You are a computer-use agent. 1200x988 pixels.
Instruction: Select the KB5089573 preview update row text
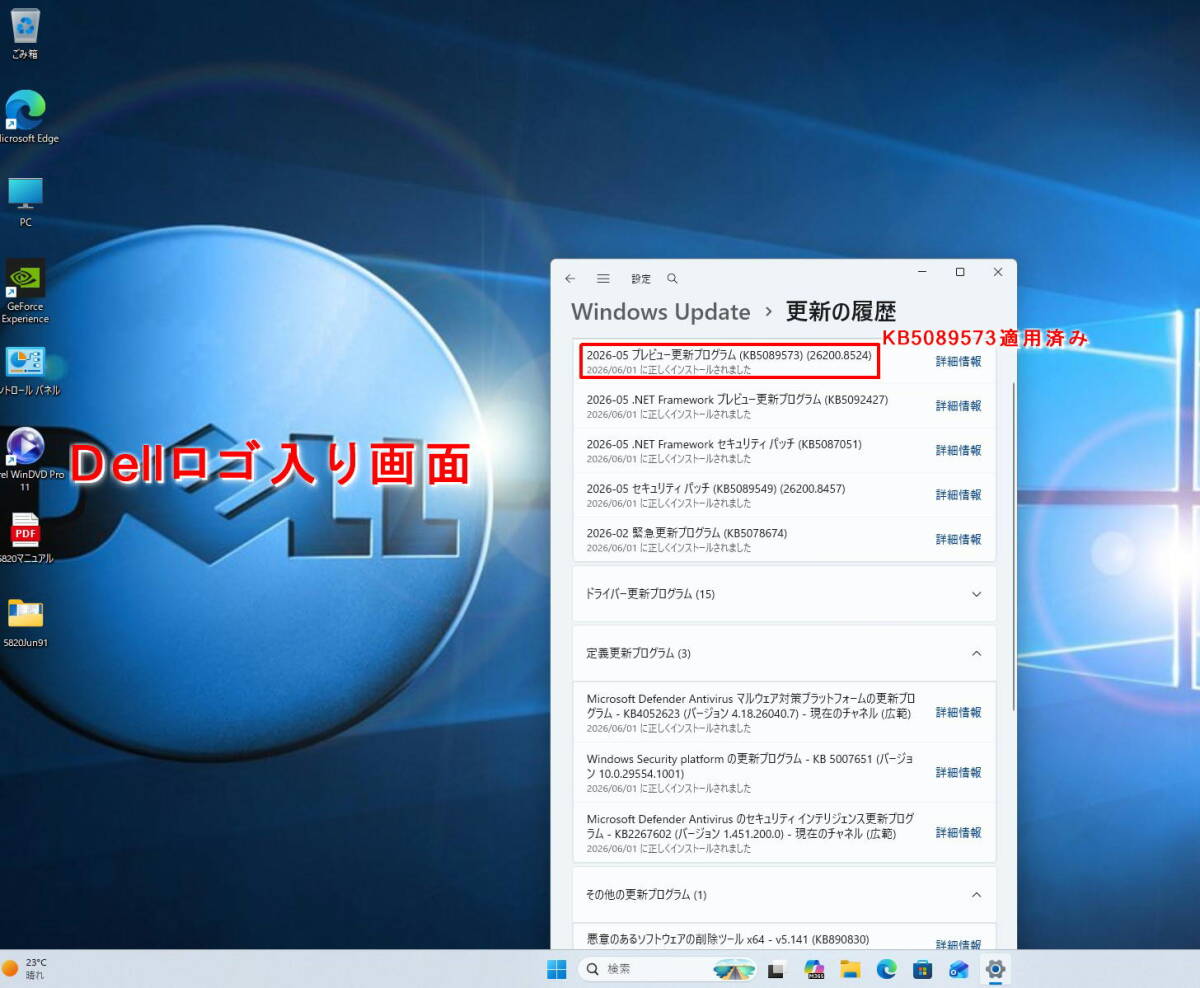(729, 355)
